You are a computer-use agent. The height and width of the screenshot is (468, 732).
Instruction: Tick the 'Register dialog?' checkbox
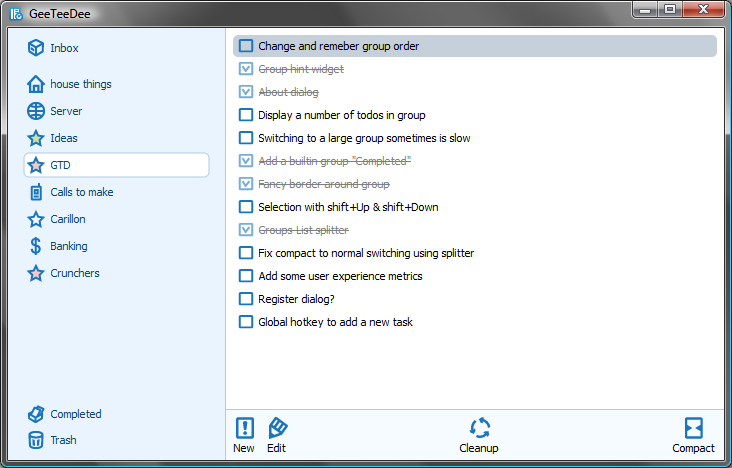click(246, 299)
